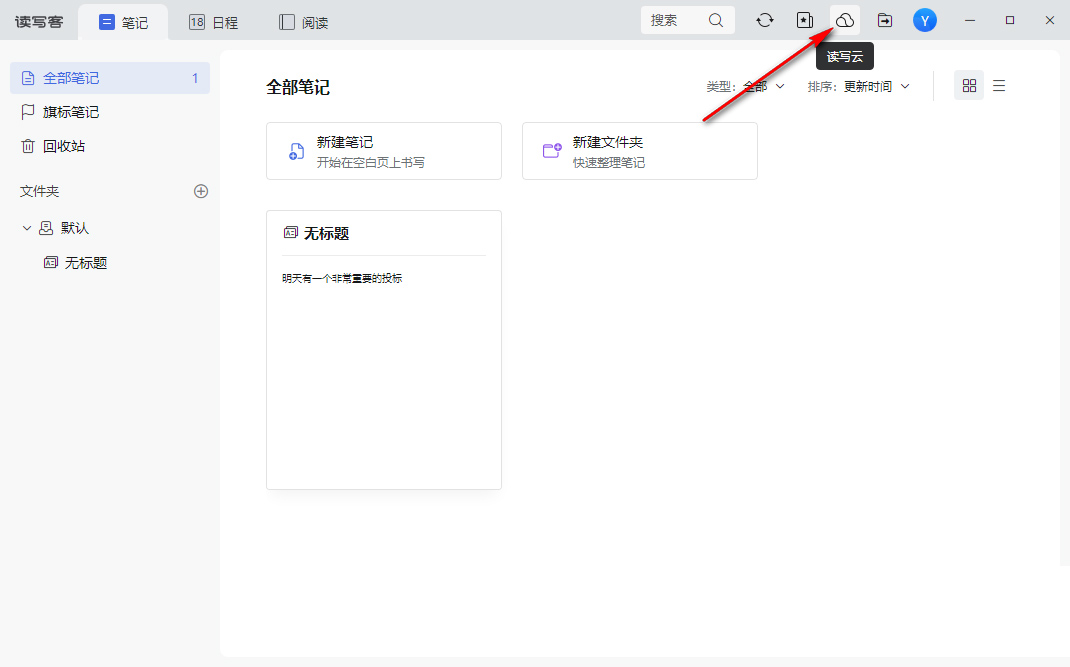The height and width of the screenshot is (667, 1070).
Task: Click the 新建笔记 document icon
Action: (x=296, y=151)
